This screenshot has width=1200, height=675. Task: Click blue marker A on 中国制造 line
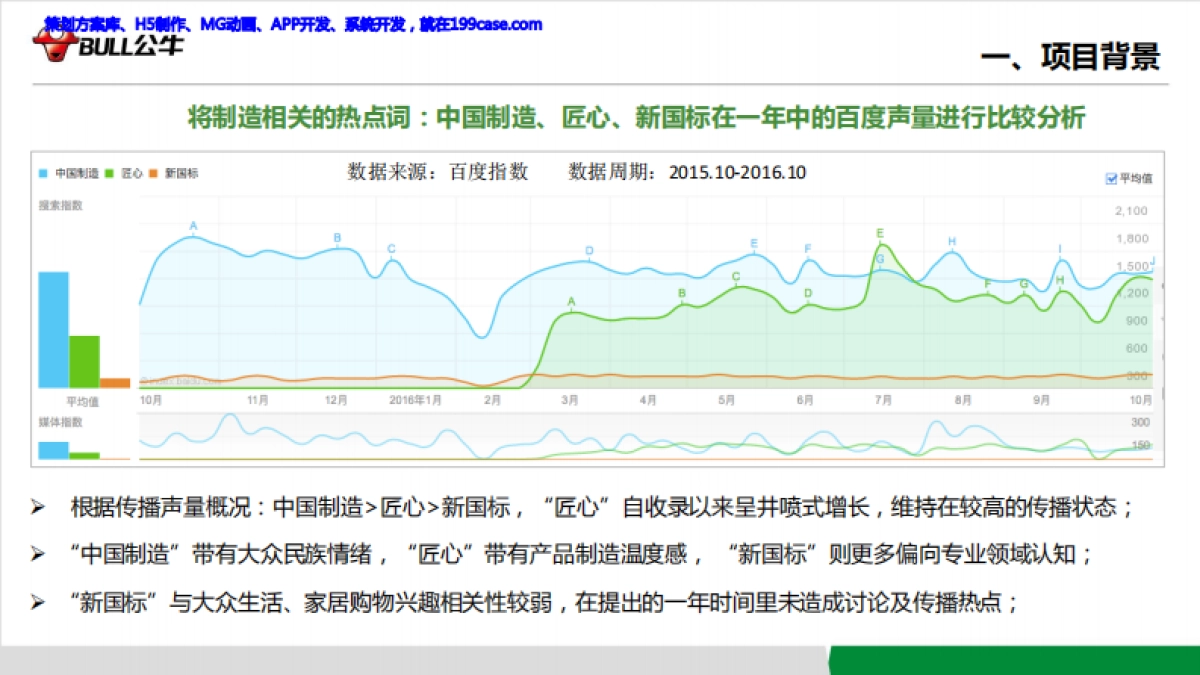pyautogui.click(x=193, y=226)
